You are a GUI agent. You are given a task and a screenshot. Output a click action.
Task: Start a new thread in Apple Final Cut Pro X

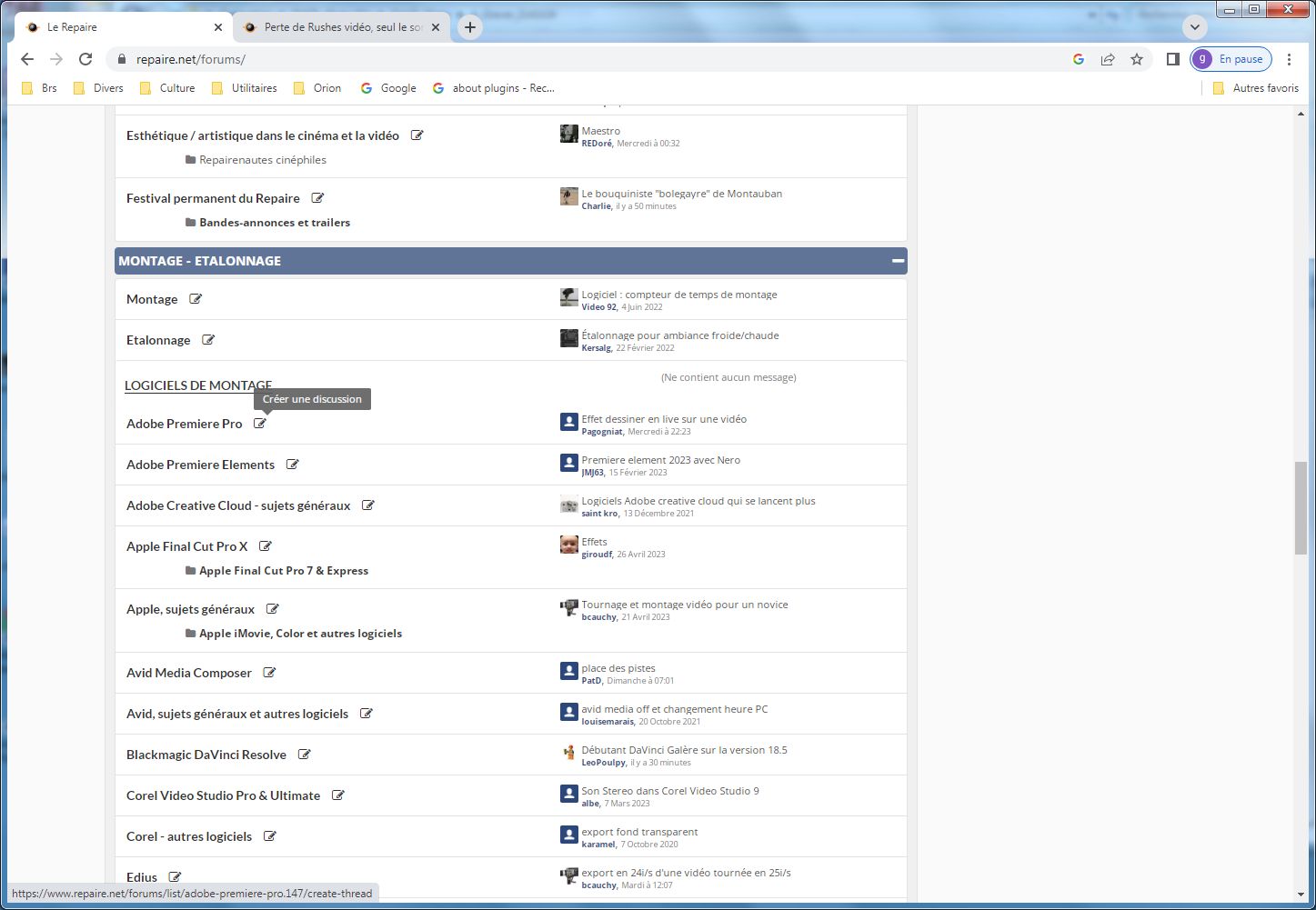[x=266, y=546]
